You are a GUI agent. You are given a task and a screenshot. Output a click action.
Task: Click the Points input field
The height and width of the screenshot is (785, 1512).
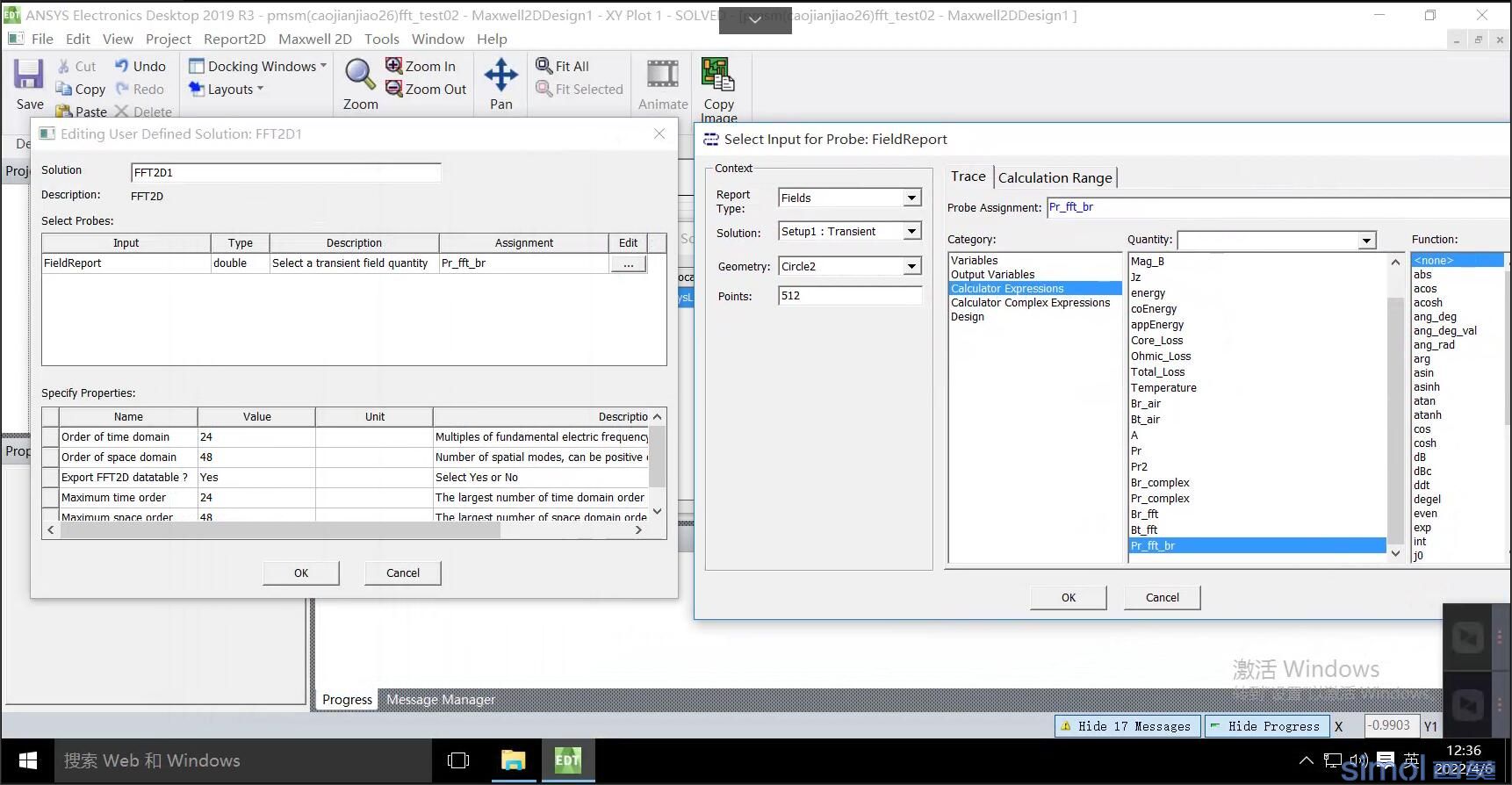tap(850, 296)
